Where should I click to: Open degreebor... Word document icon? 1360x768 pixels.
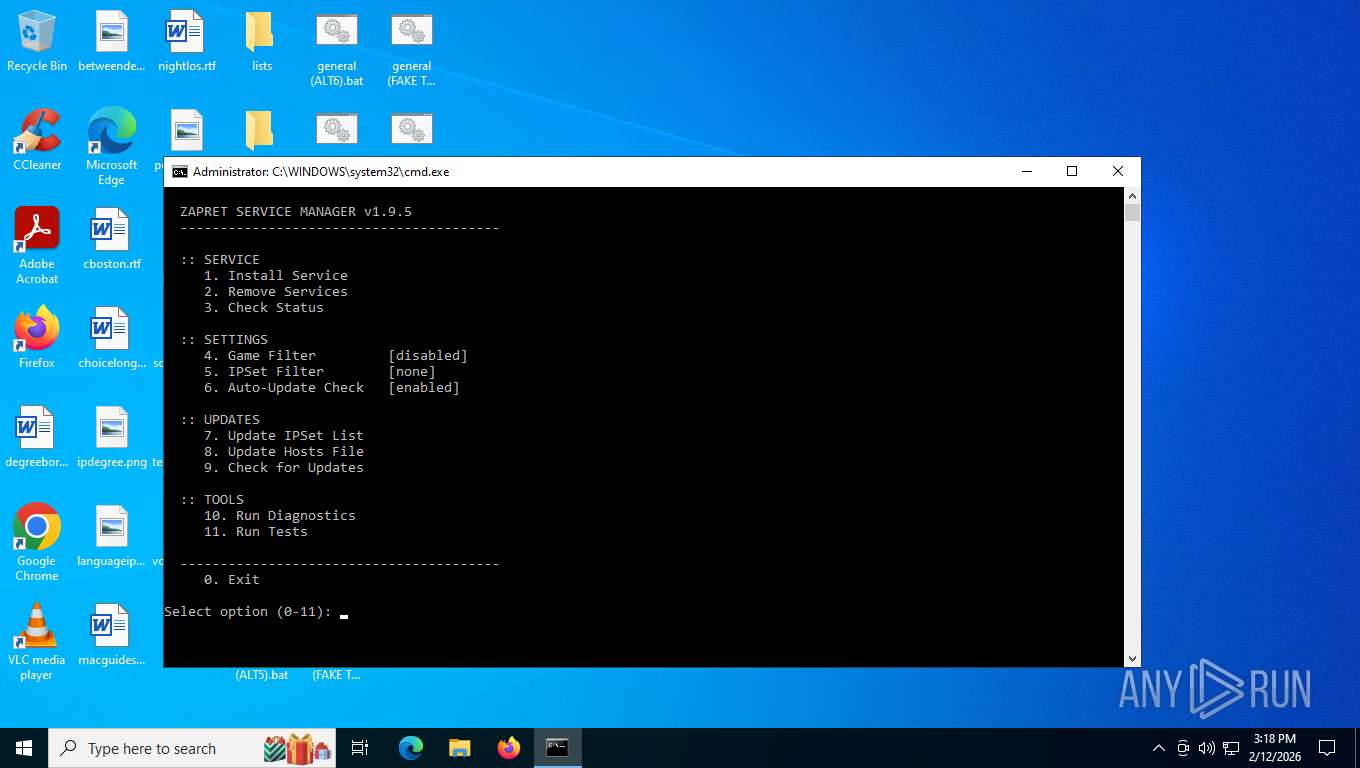37,437
